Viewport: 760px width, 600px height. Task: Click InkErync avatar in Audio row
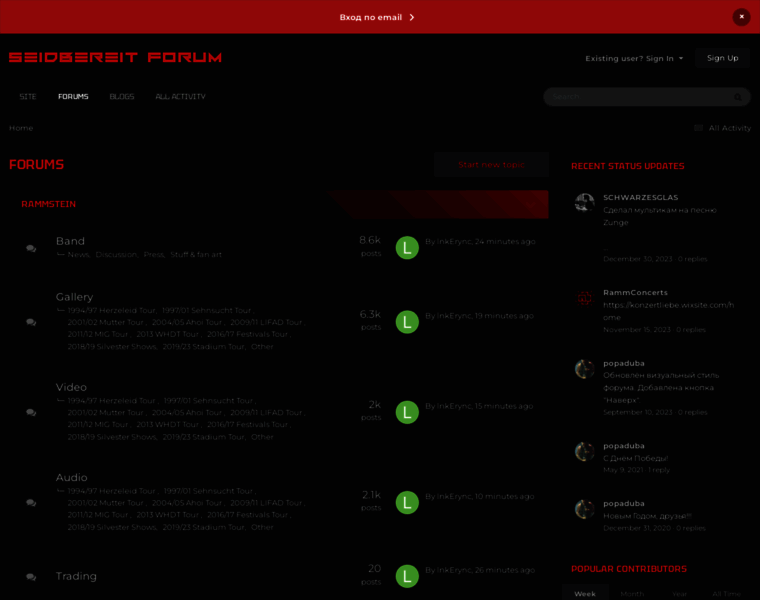(407, 503)
